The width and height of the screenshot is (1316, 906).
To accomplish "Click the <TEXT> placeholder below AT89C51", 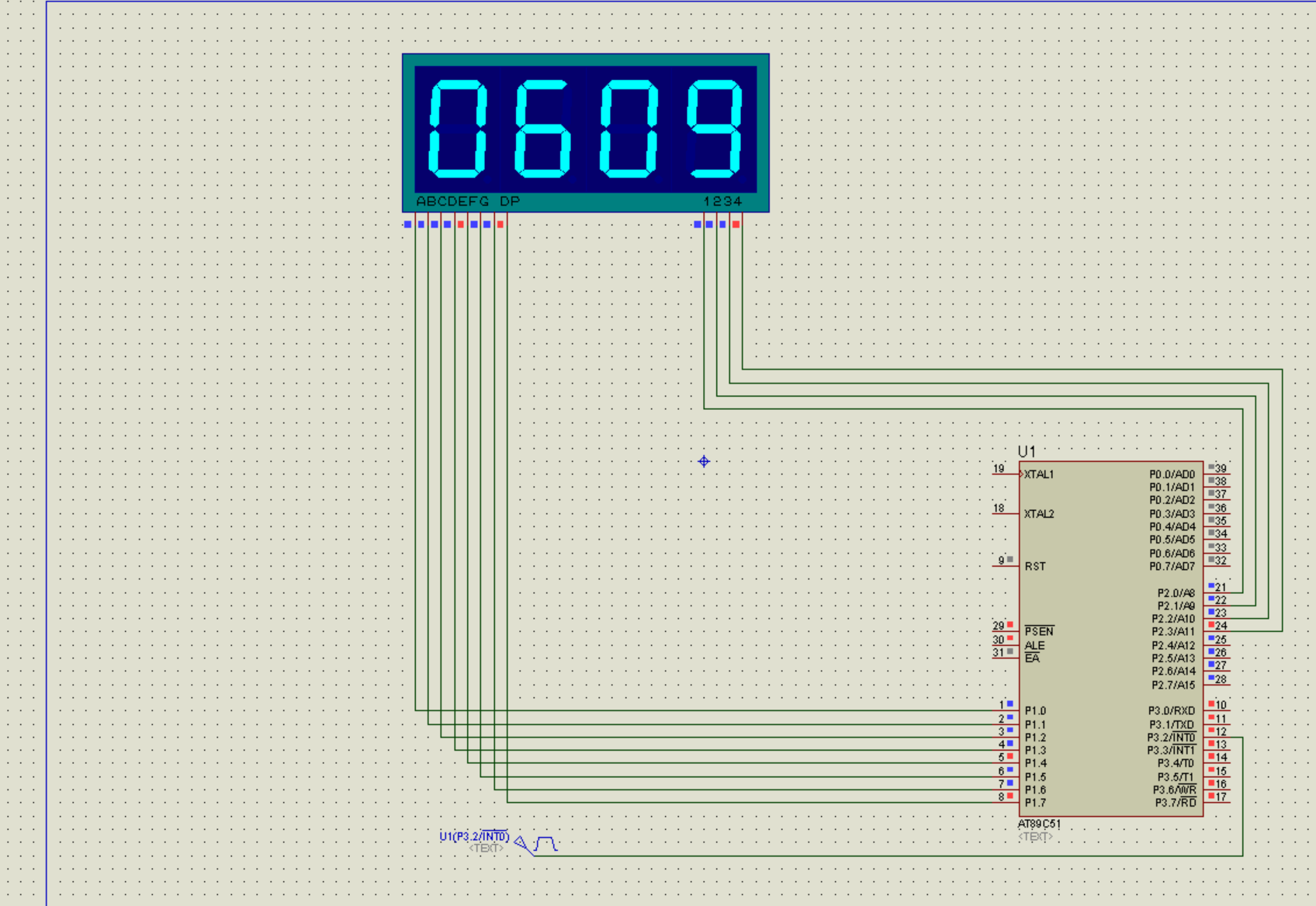I will [x=1035, y=836].
